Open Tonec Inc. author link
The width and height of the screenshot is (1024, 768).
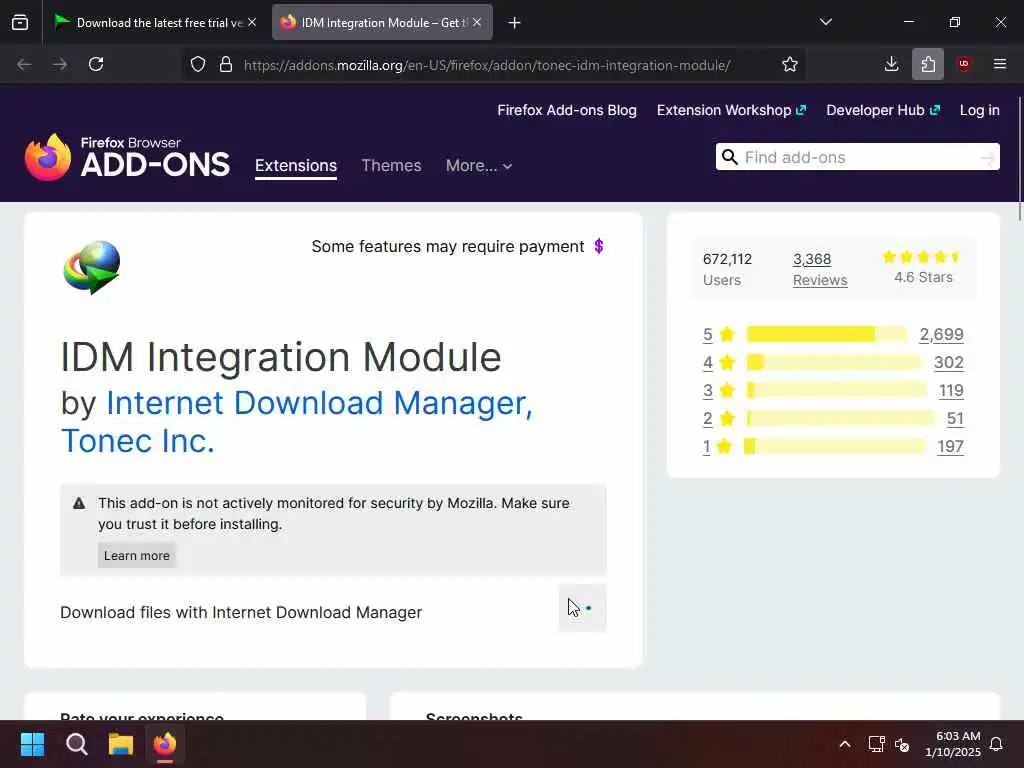[x=138, y=441]
